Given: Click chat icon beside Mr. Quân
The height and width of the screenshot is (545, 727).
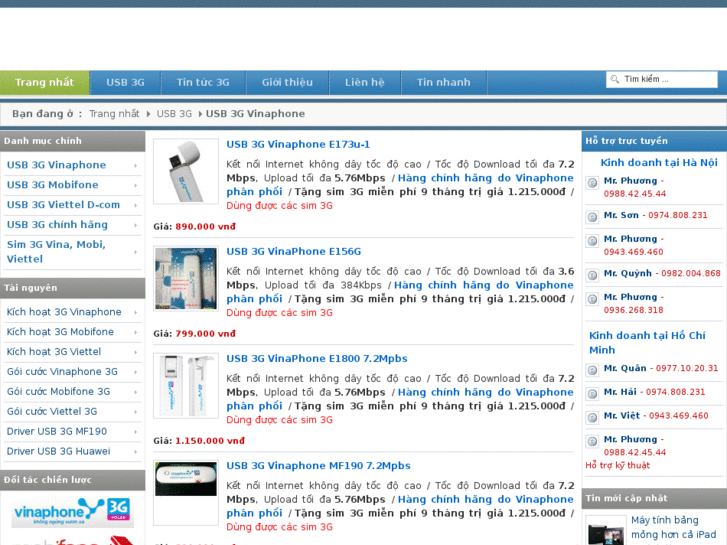Looking at the screenshot, I should coord(592,370).
